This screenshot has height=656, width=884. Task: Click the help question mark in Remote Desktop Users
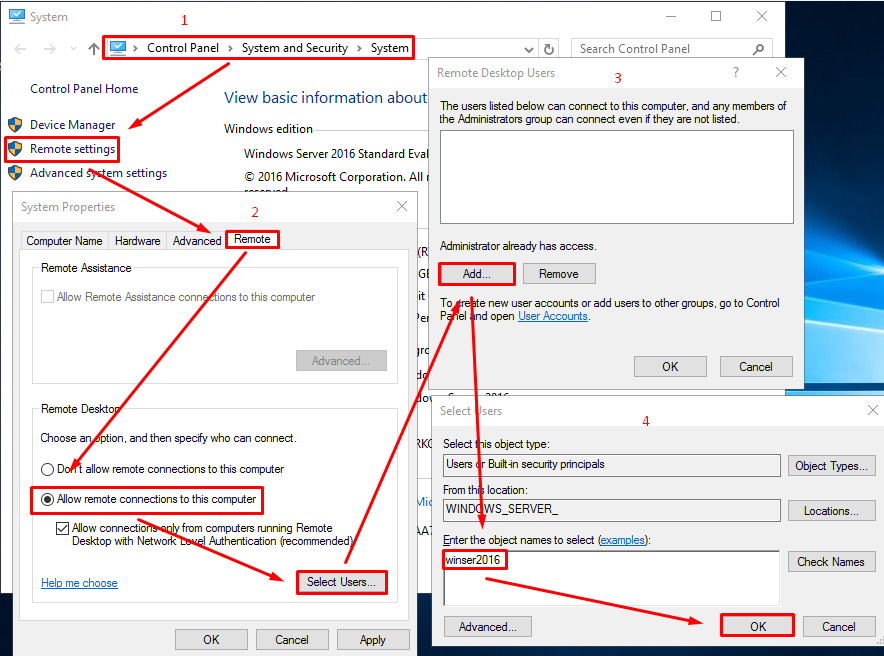click(x=736, y=72)
